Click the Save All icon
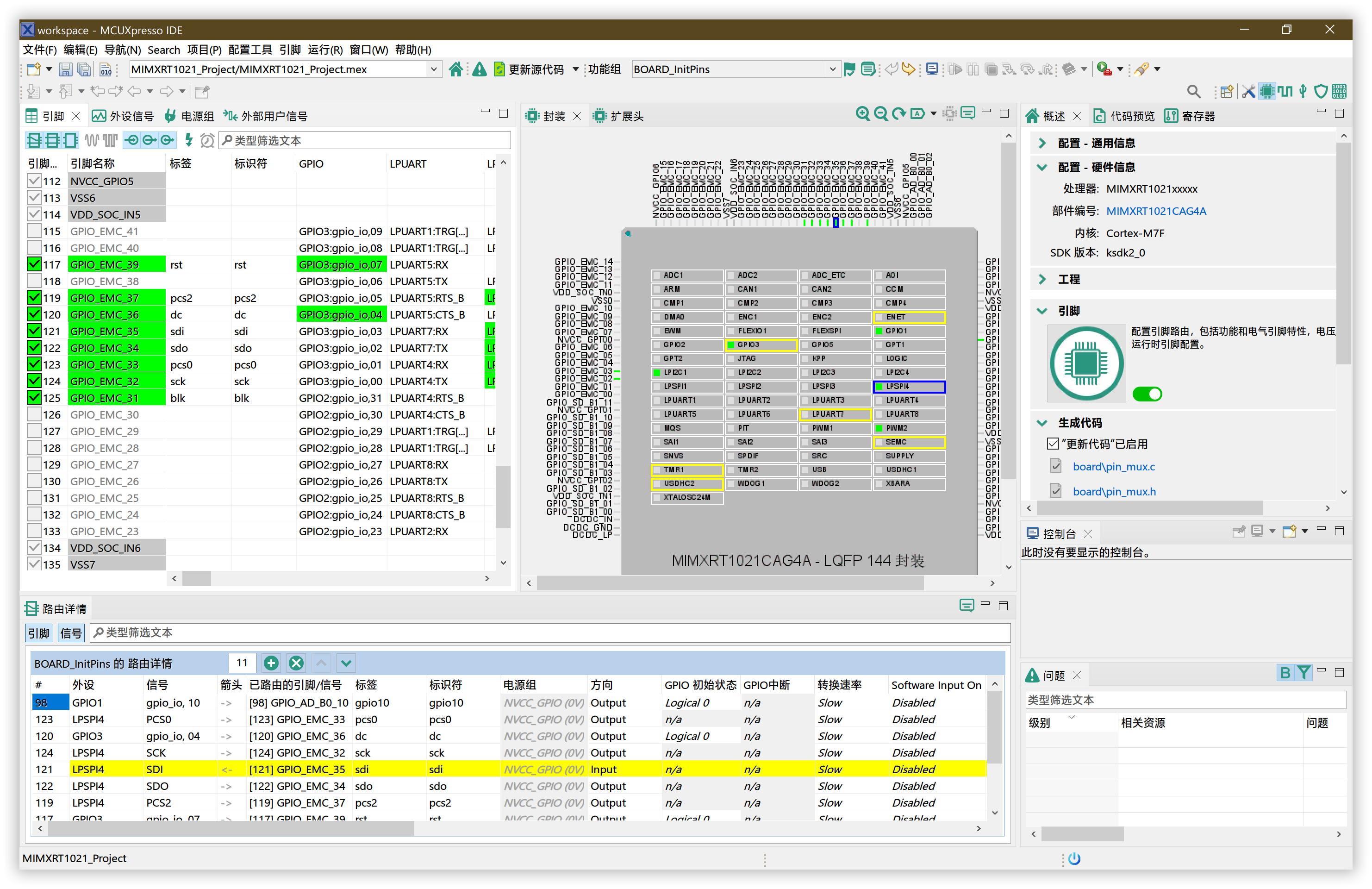 coord(84,69)
